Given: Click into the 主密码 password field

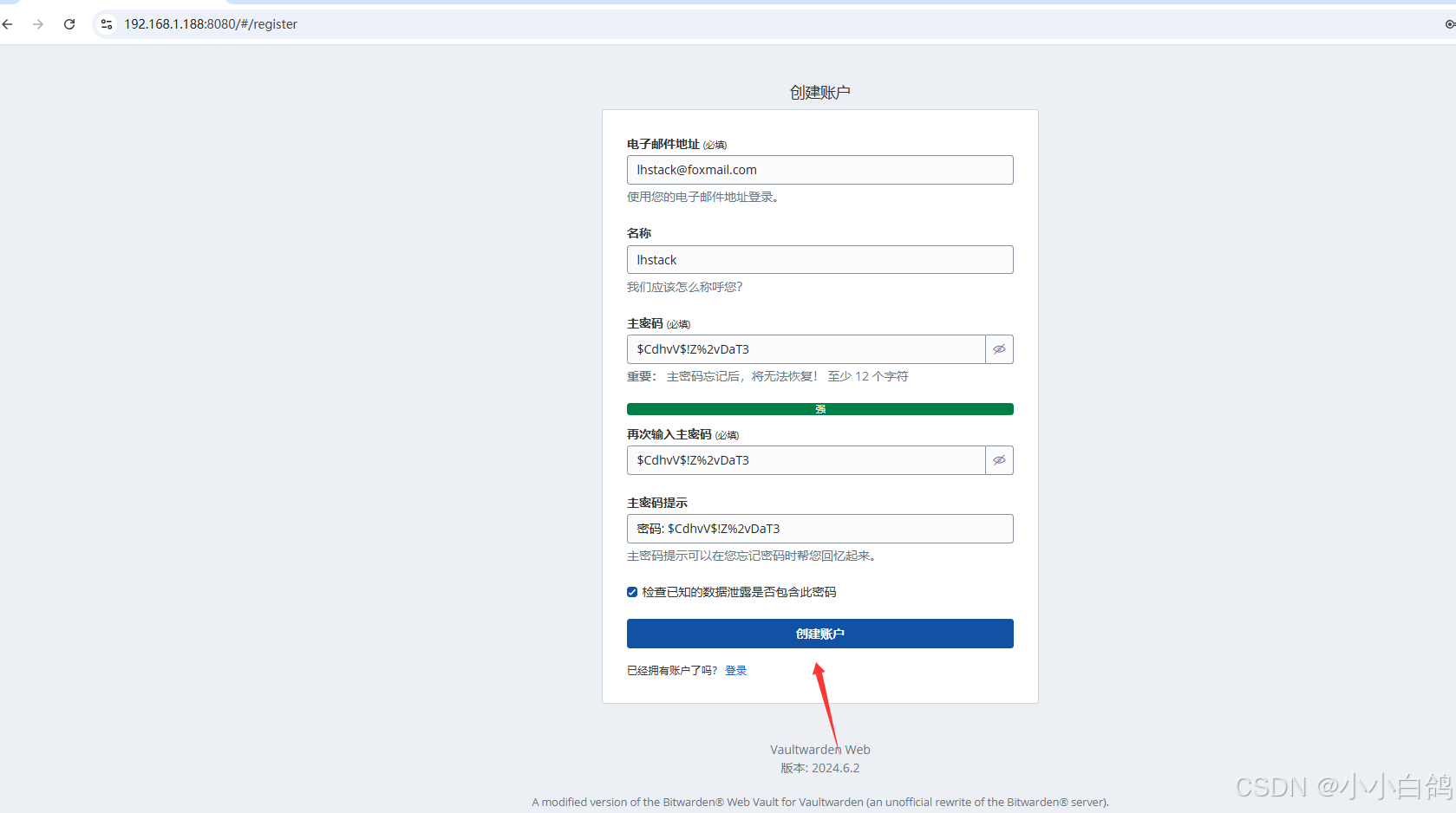Looking at the screenshot, I should click(806, 349).
